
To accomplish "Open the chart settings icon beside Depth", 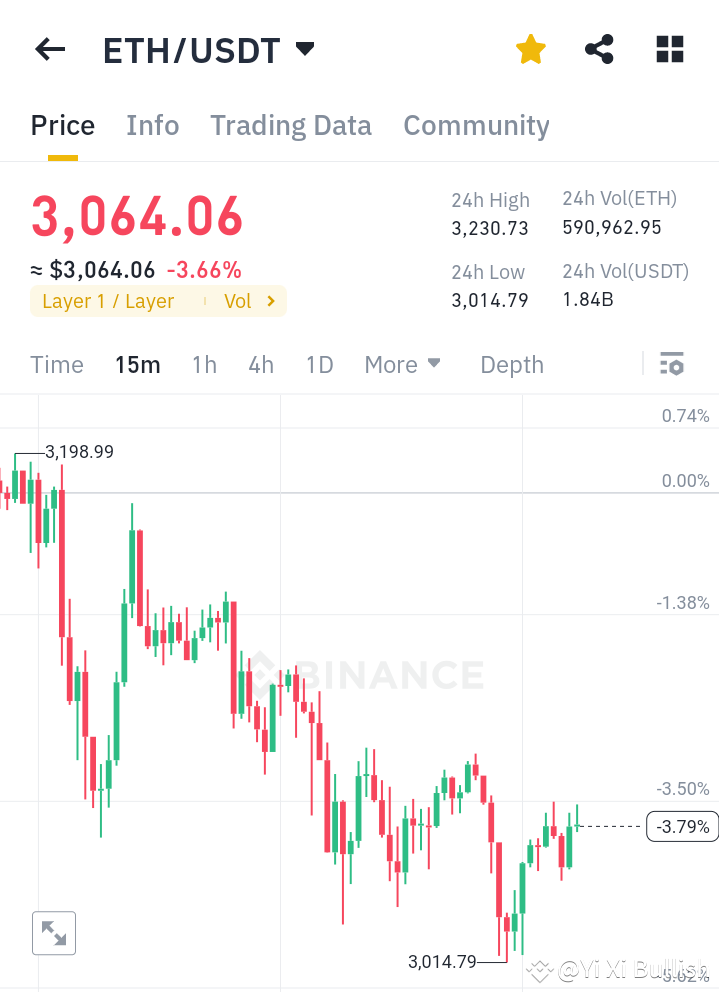I will click(x=671, y=364).
